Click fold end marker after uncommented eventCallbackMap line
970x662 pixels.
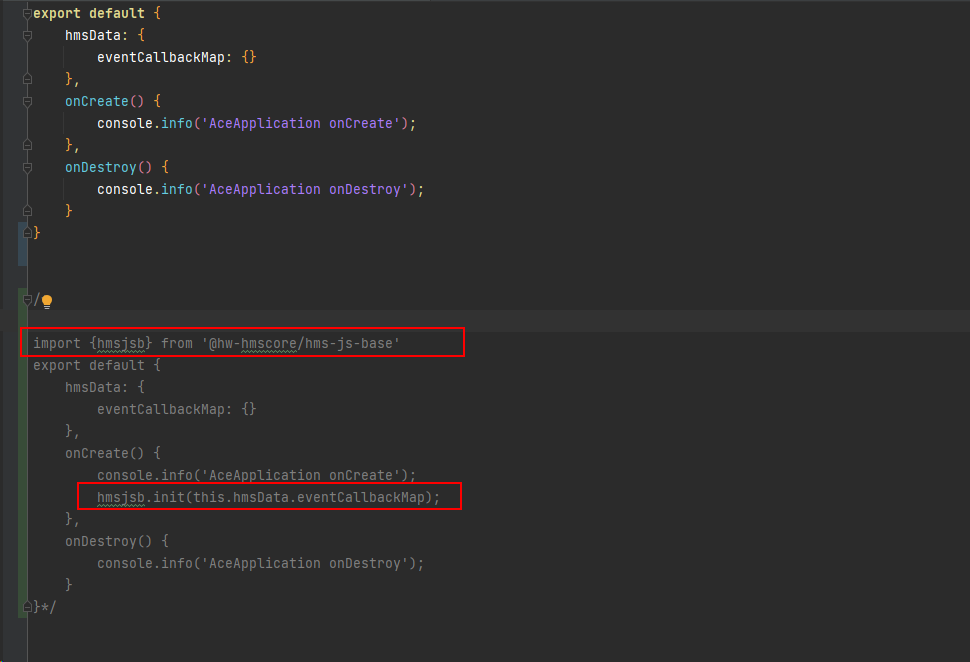pos(27,79)
